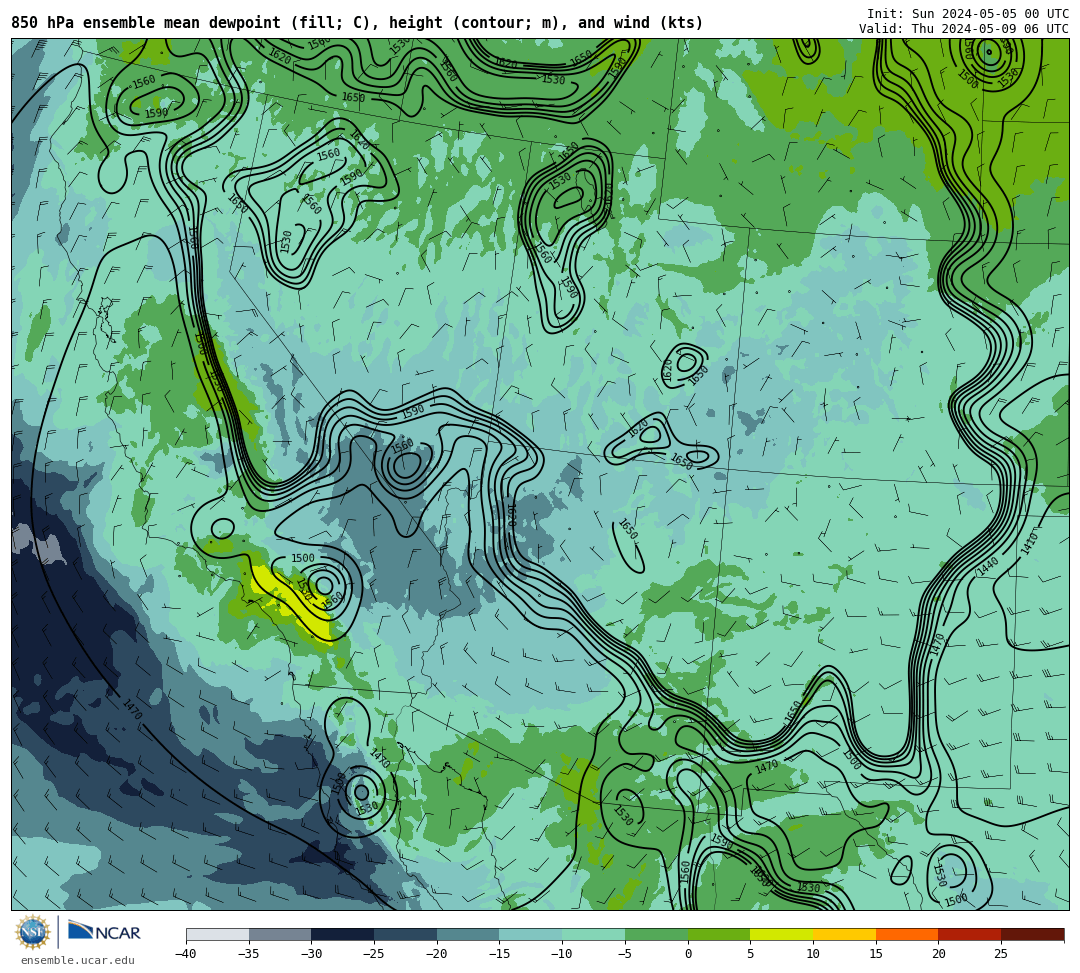Click the olive green colorbar swatch from 0 to 5

pyautogui.click(x=718, y=934)
